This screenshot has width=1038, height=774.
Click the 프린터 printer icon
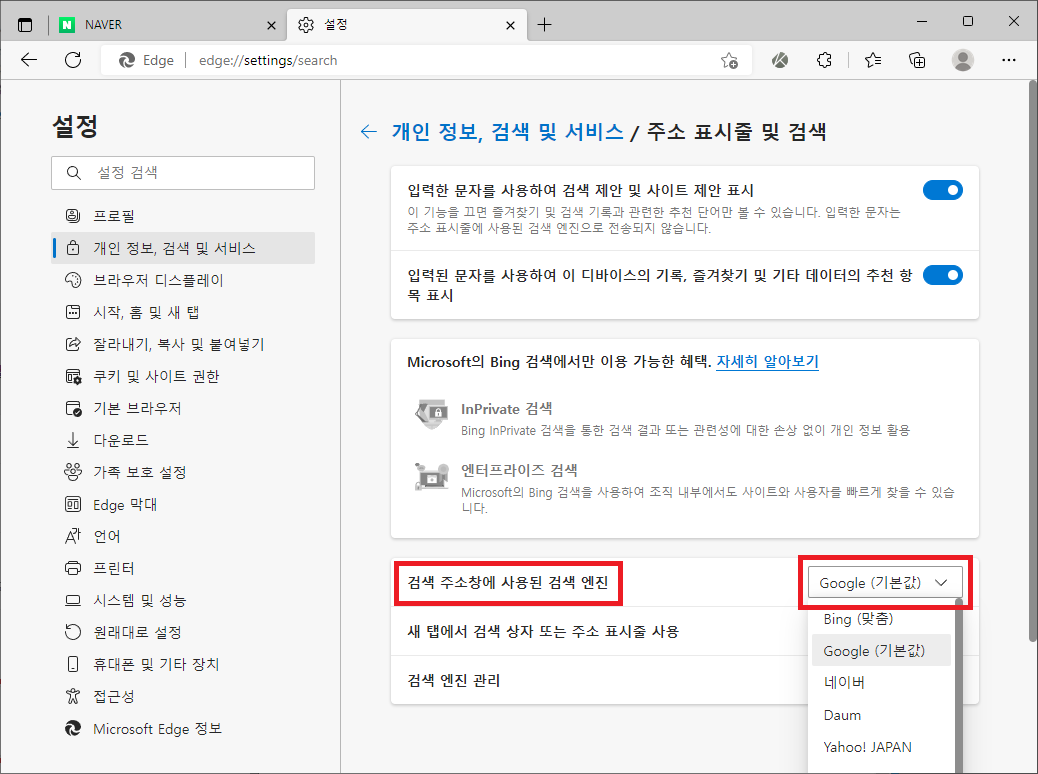pyautogui.click(x=73, y=568)
